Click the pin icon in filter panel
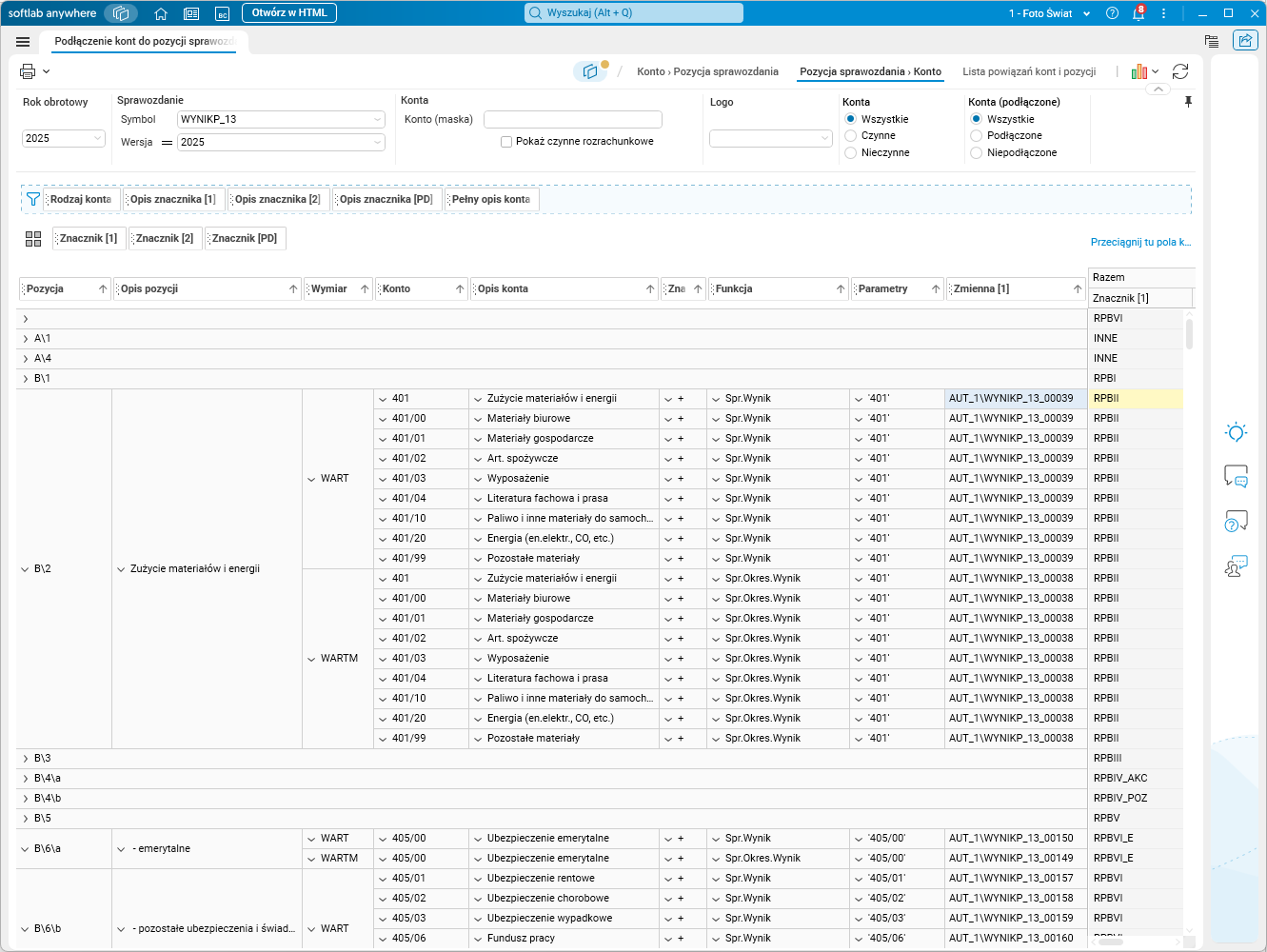The width and height of the screenshot is (1267, 952). 1188,102
